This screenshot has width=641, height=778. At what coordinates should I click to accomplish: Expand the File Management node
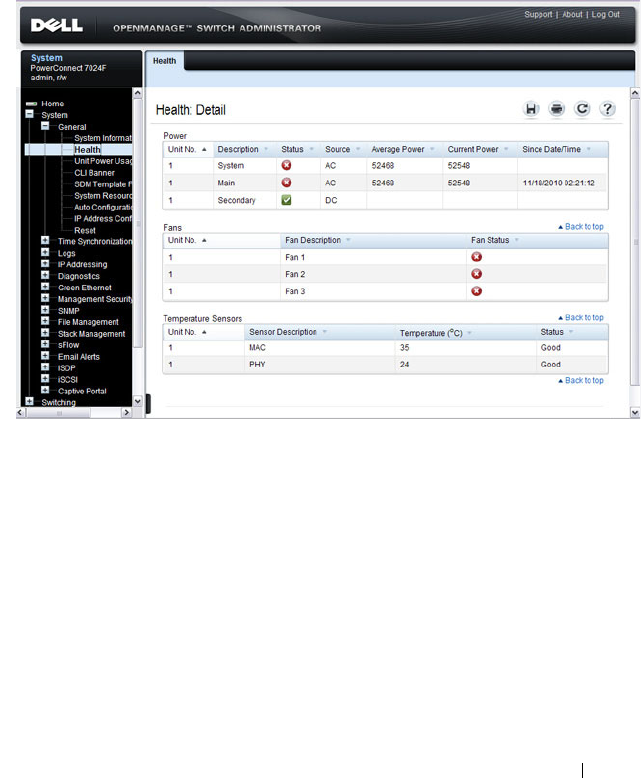45,321
